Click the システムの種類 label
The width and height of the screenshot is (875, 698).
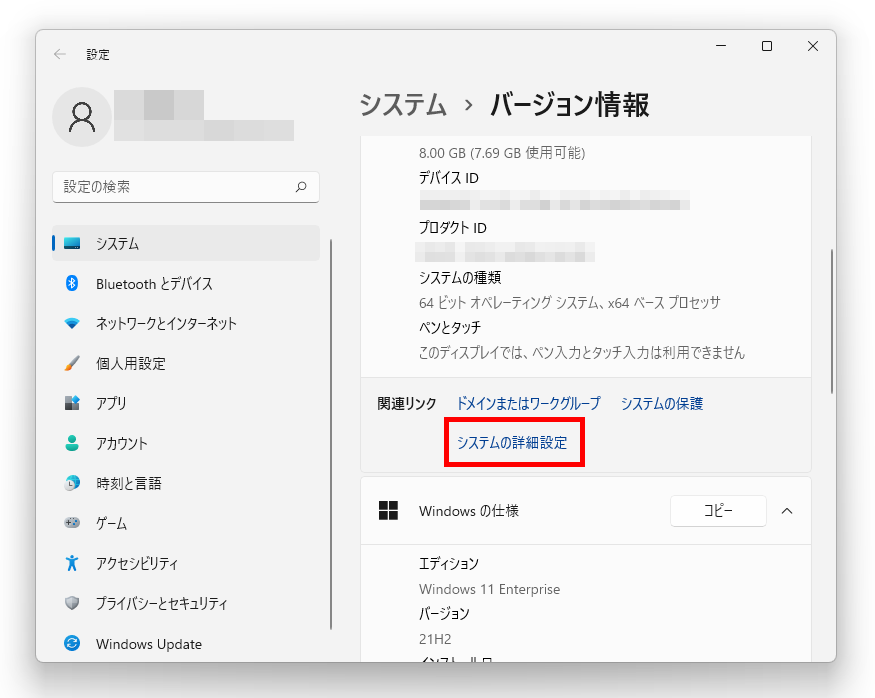point(460,277)
